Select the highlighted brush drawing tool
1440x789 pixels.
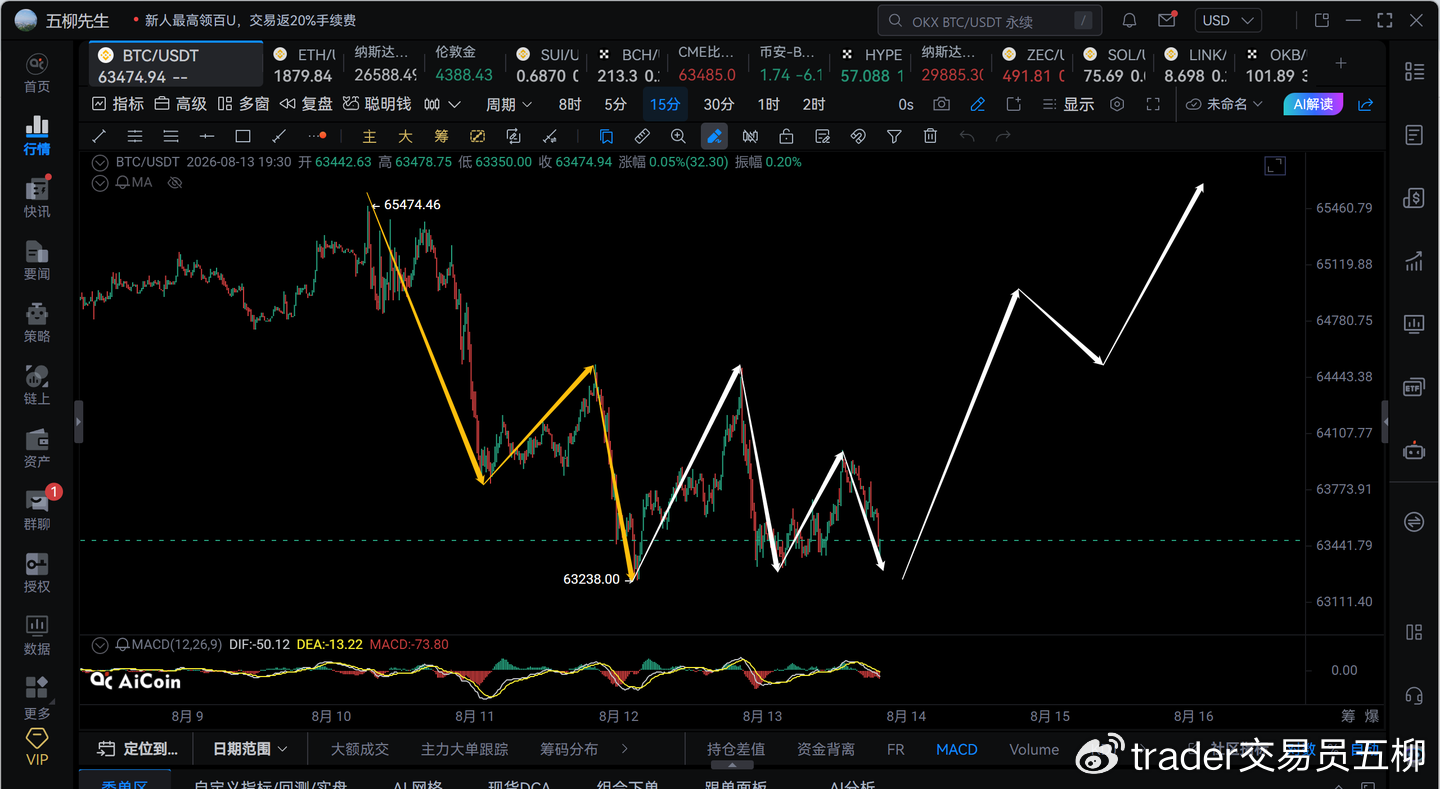(714, 136)
